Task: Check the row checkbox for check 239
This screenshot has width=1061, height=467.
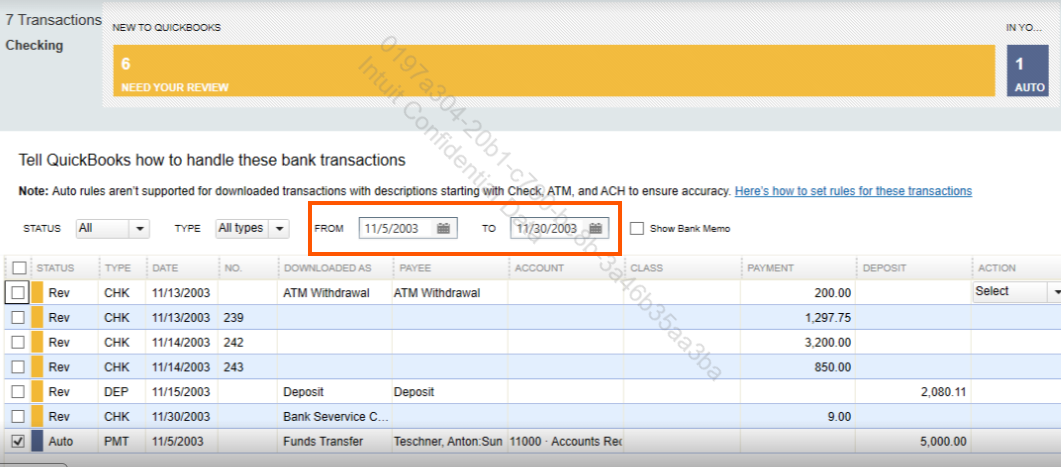Action: tap(18, 317)
